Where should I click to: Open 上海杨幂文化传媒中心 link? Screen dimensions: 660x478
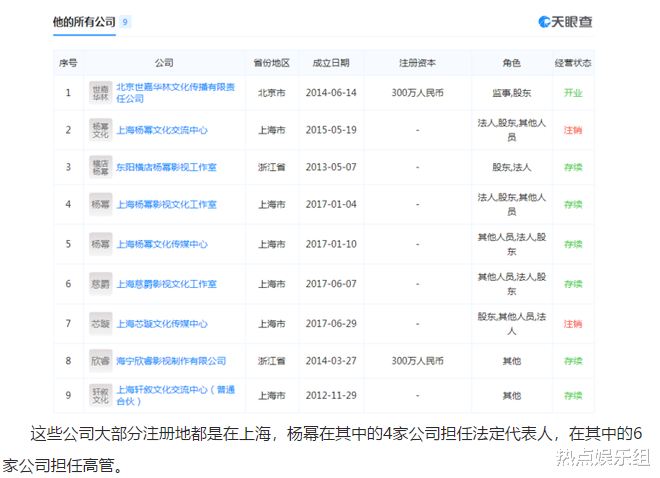(x=162, y=244)
